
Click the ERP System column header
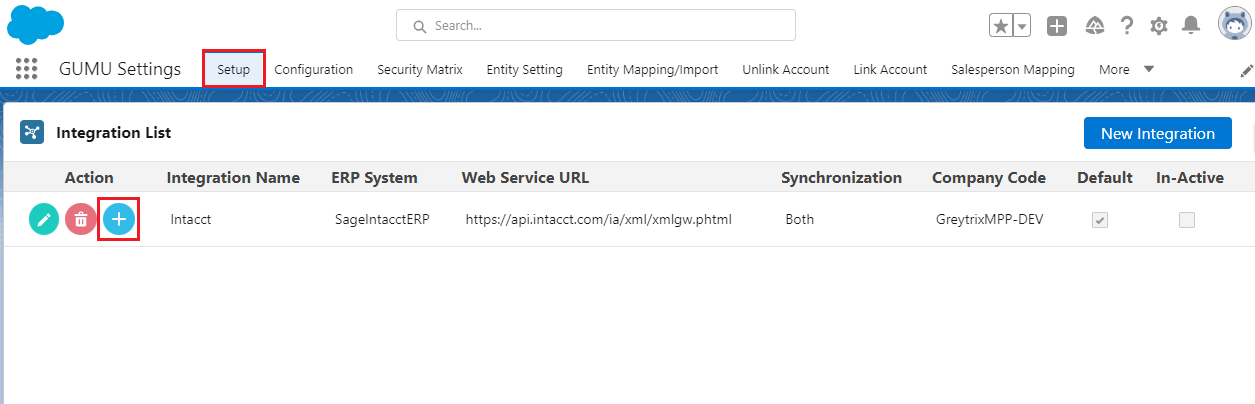(x=374, y=178)
